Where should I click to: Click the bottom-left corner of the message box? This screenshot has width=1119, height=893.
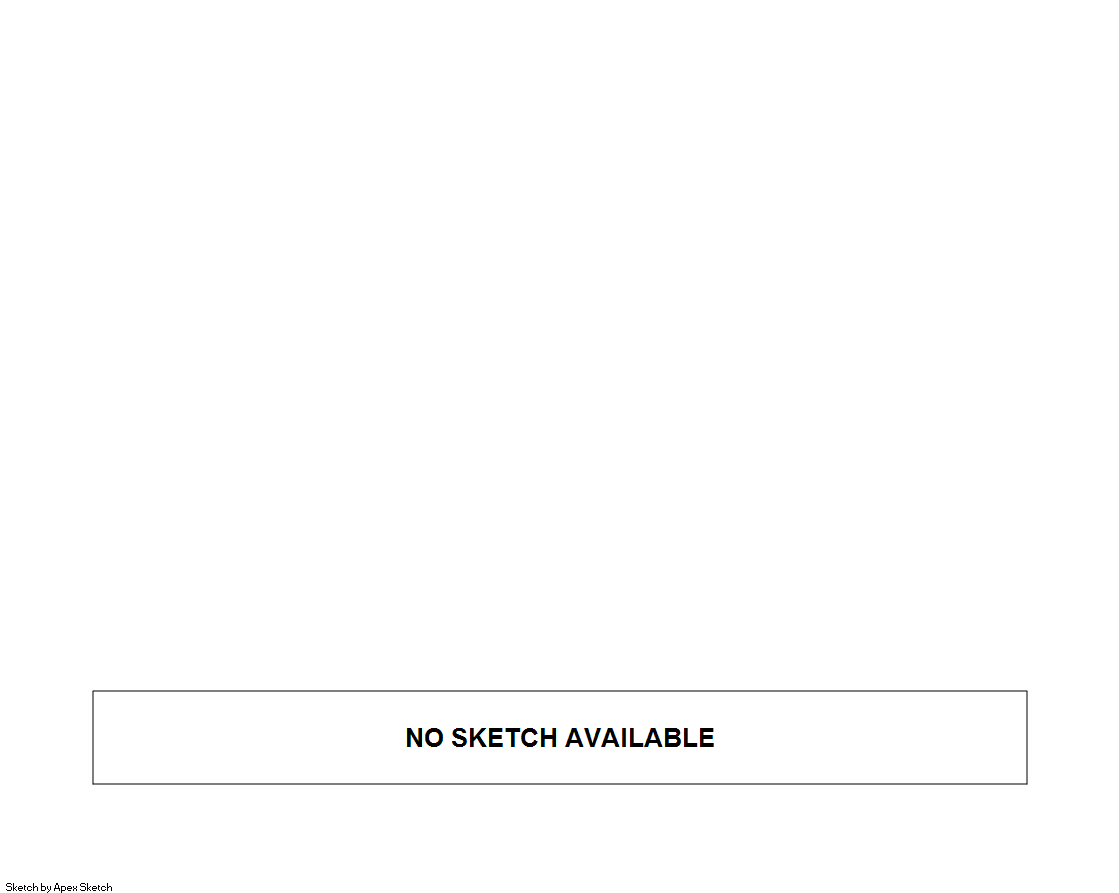[x=93, y=784]
